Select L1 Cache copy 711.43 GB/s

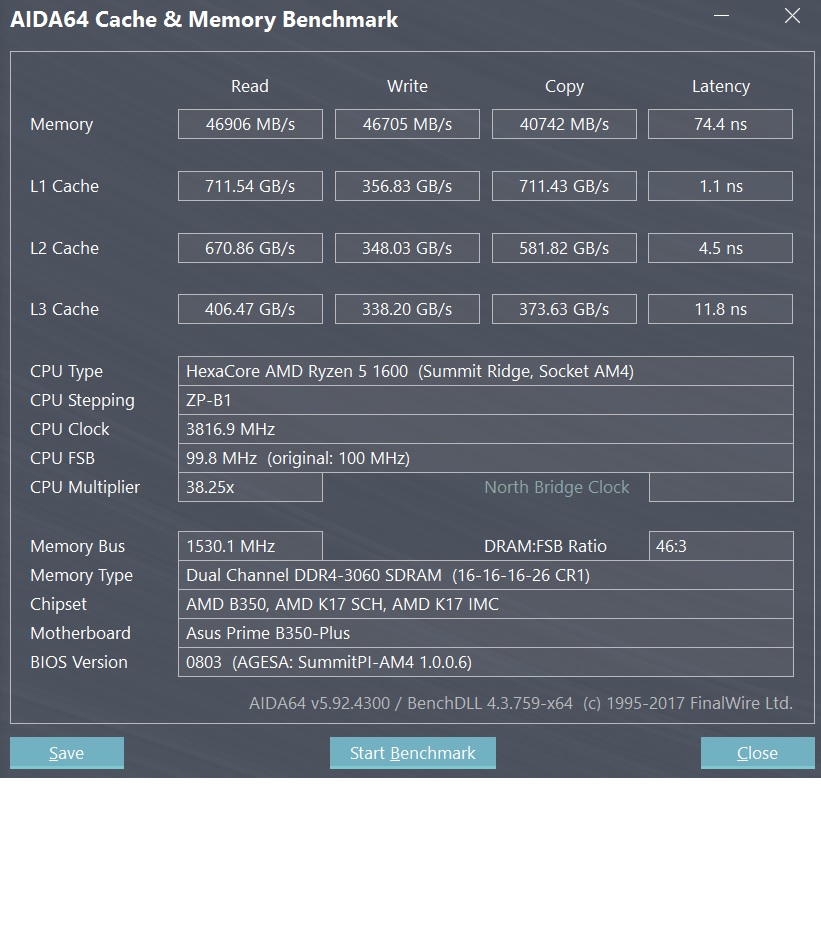coord(564,186)
